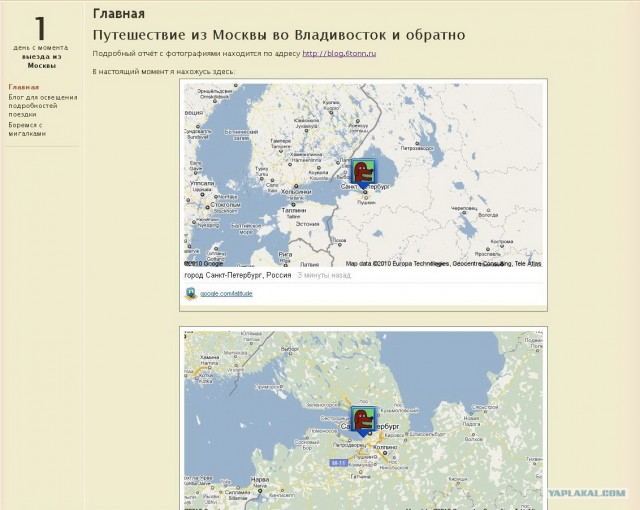Click the M-11 road badge on lower map

point(339,463)
